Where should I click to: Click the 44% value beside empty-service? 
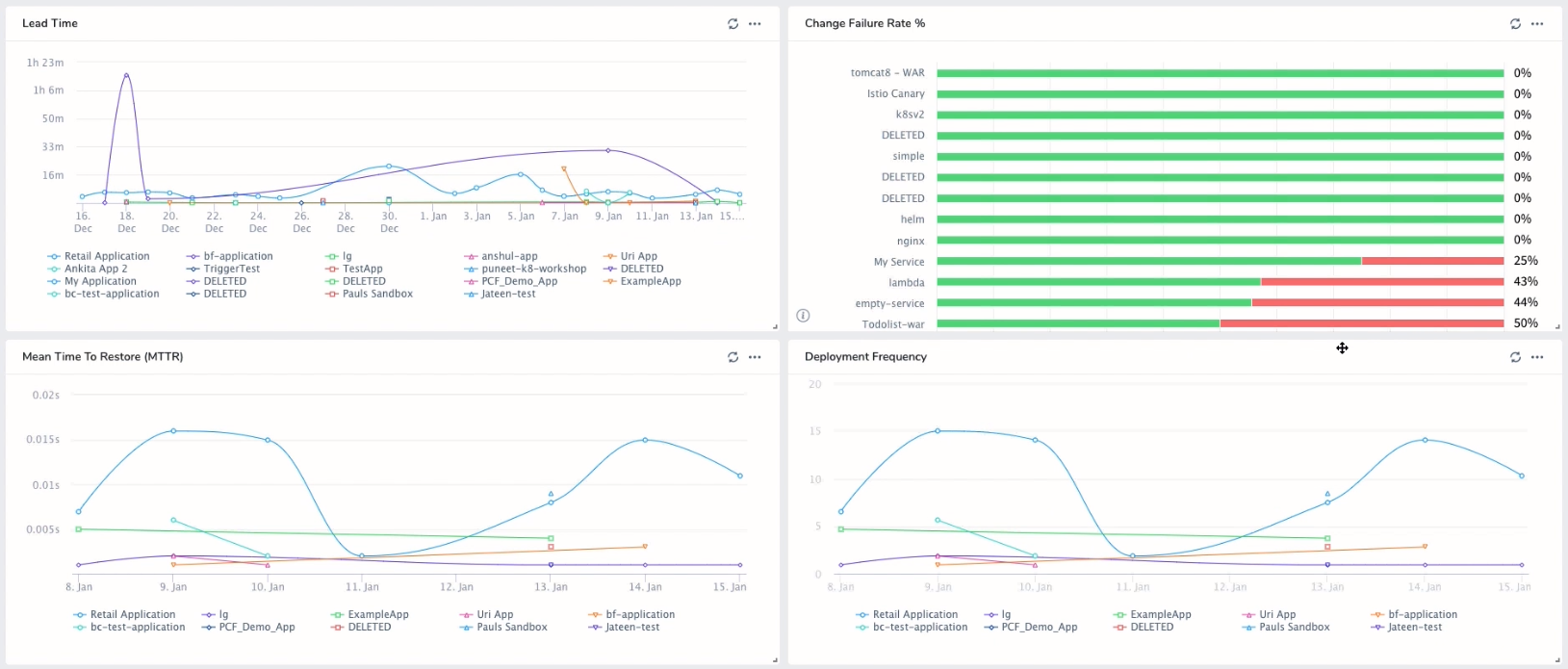(x=1526, y=302)
